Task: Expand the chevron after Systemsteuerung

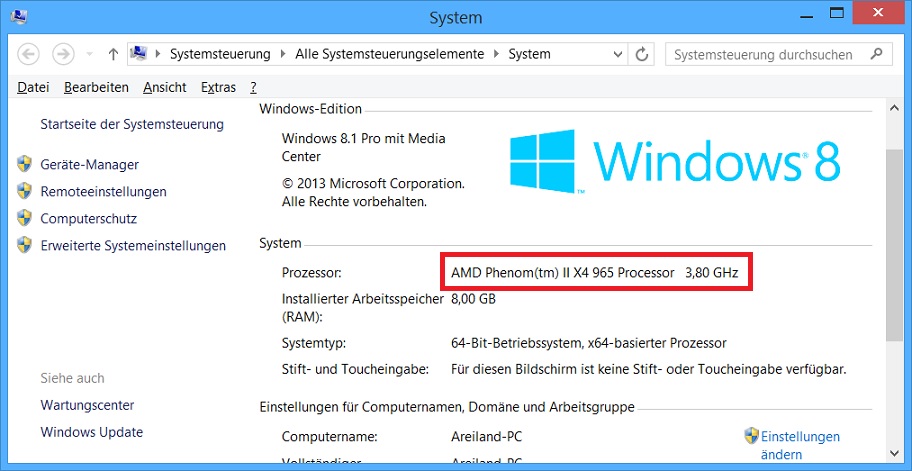Action: [x=283, y=55]
